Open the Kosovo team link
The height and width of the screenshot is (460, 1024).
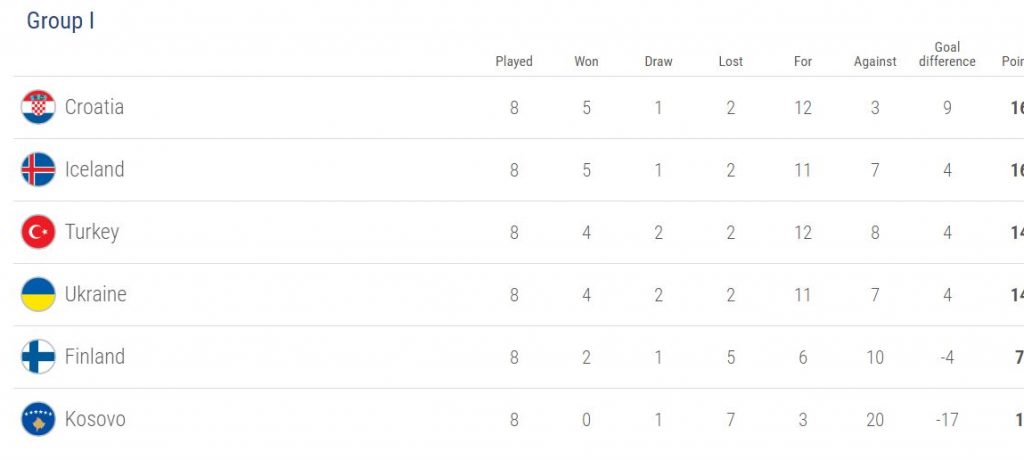tap(95, 419)
